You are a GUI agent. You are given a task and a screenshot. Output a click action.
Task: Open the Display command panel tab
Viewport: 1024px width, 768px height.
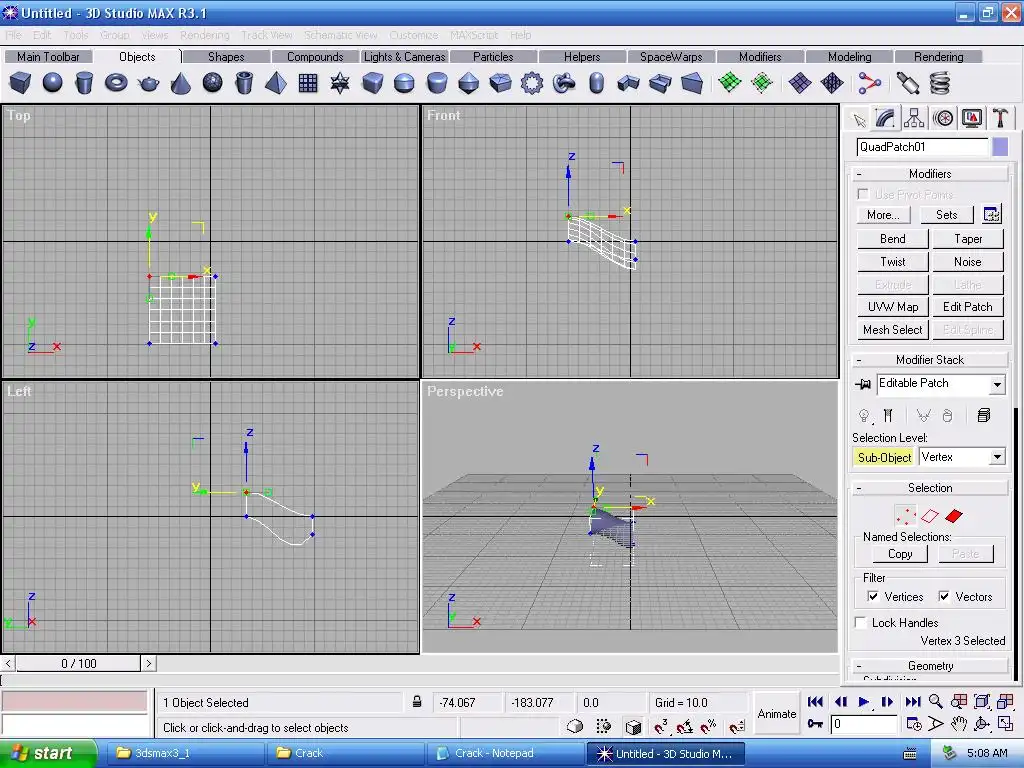[972, 119]
